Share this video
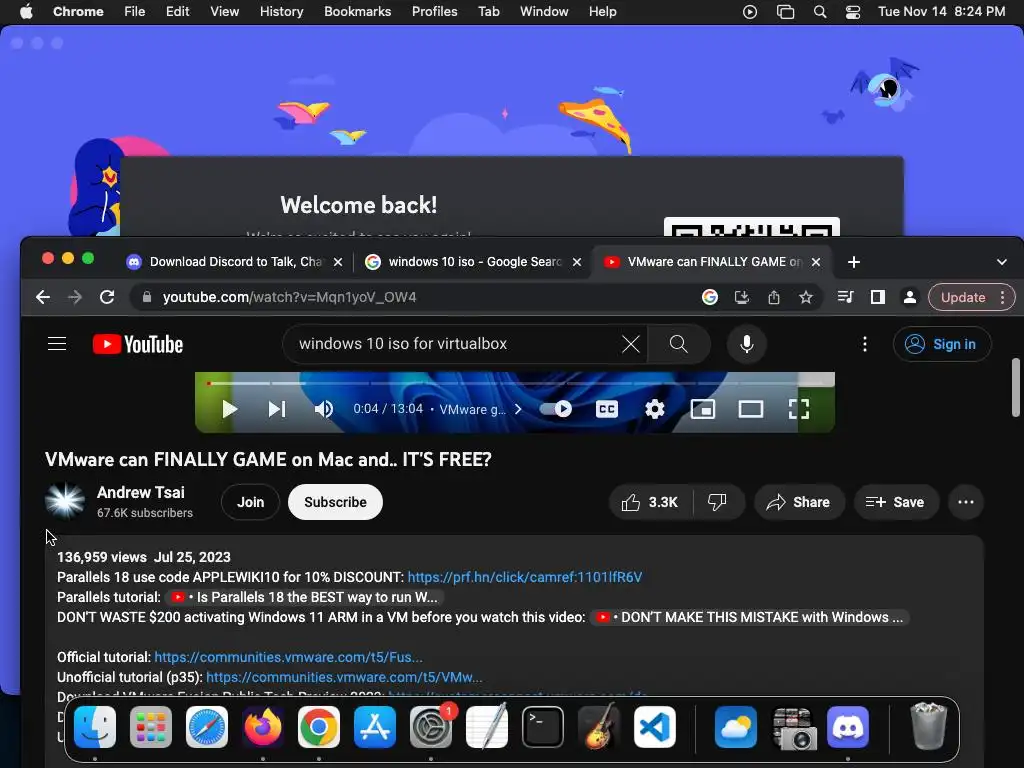Image resolution: width=1024 pixels, height=768 pixels. (799, 502)
